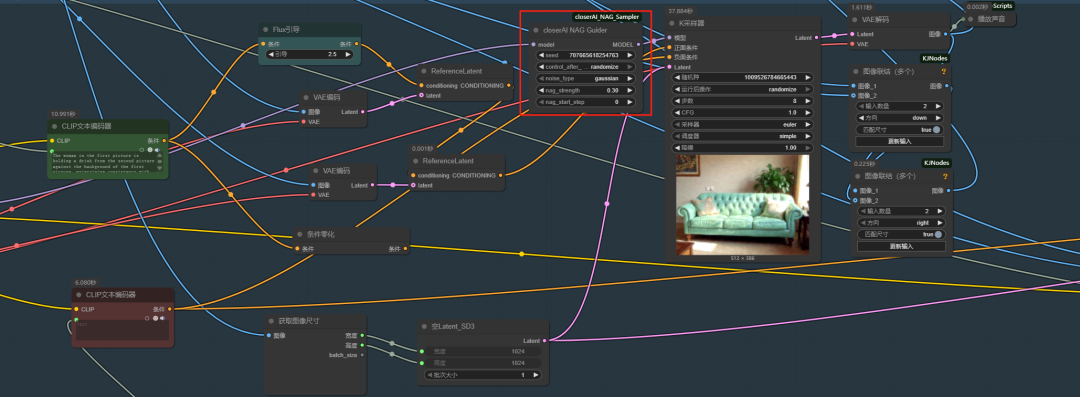The height and width of the screenshot is (397, 1080).
Task: Click the collapse dot on 空Latent_SD3 node
Action: pos(424,327)
